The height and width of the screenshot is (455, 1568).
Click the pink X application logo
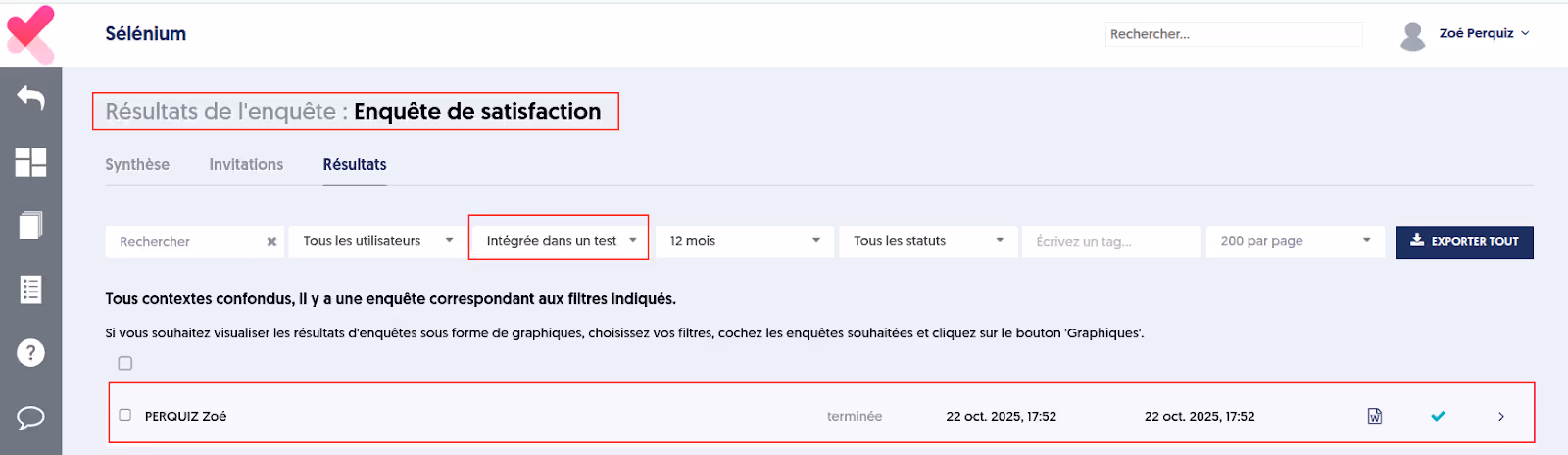tap(30, 33)
